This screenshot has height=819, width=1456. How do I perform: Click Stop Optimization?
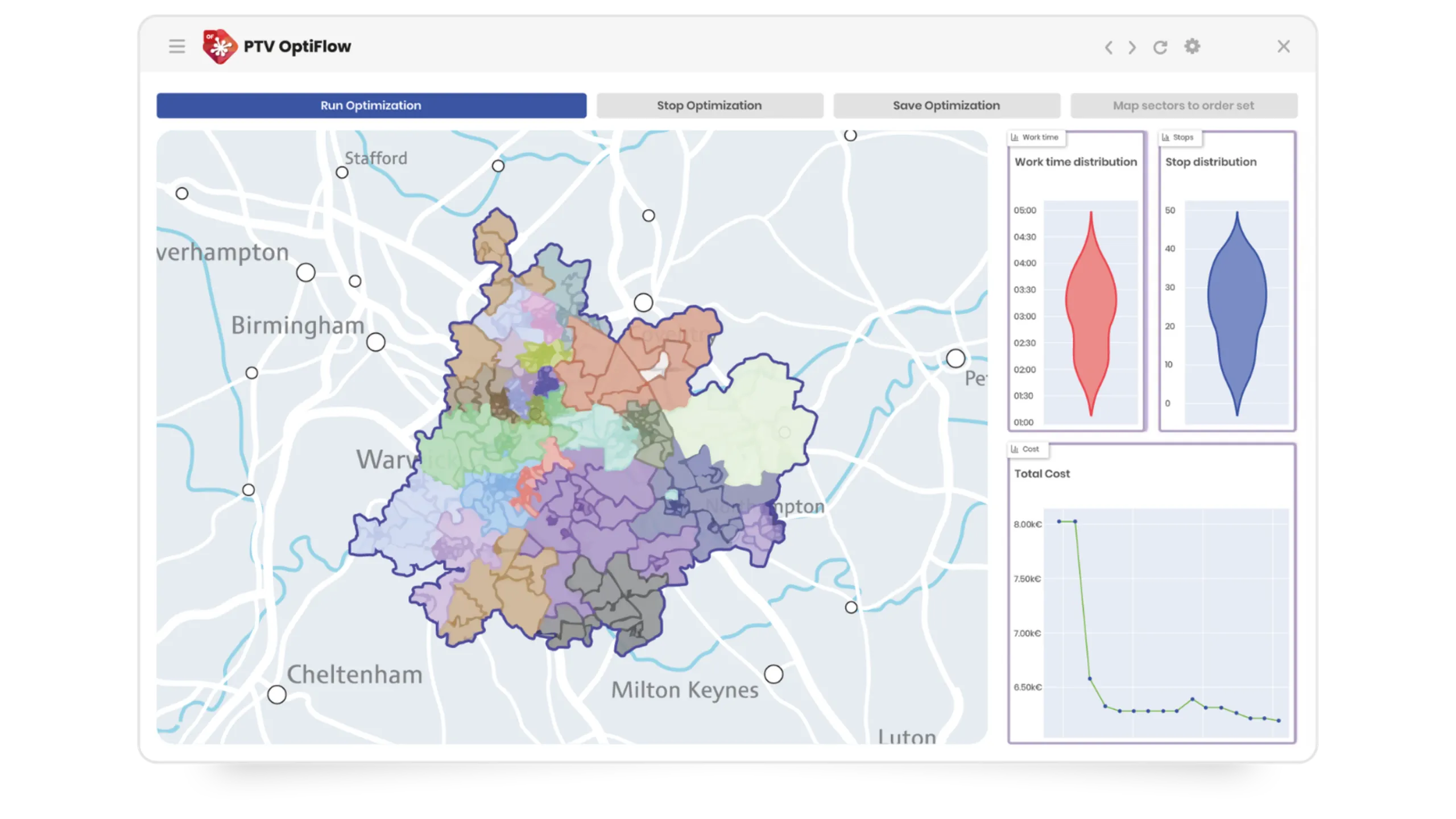point(709,105)
